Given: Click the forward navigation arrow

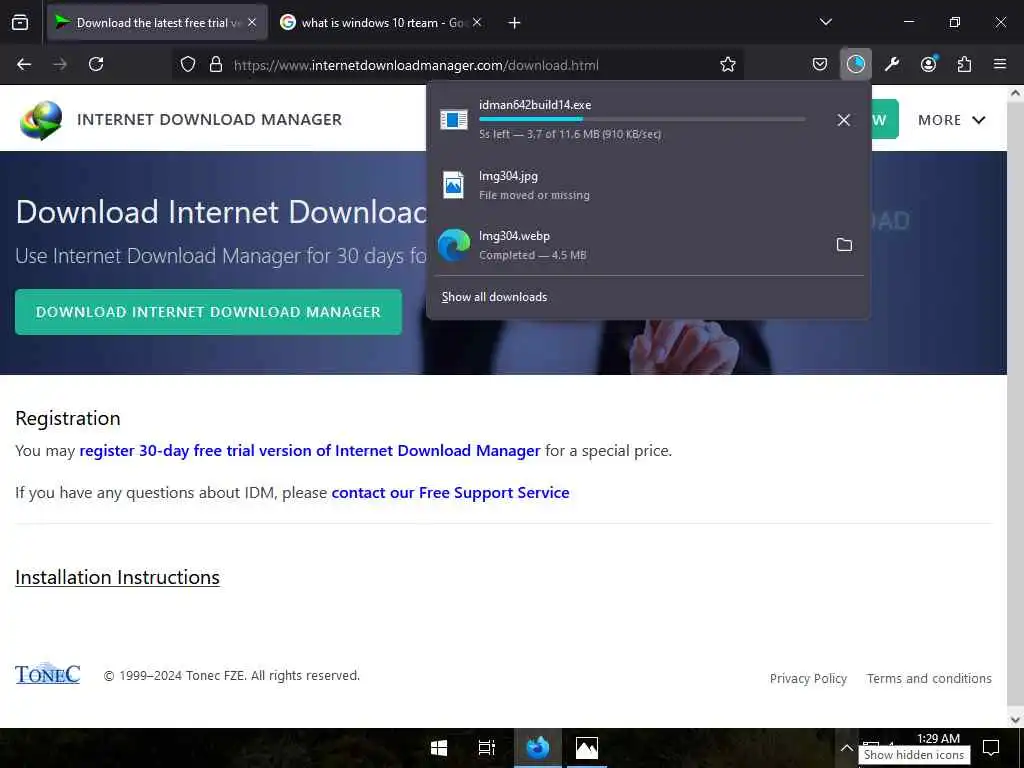Looking at the screenshot, I should pos(60,64).
